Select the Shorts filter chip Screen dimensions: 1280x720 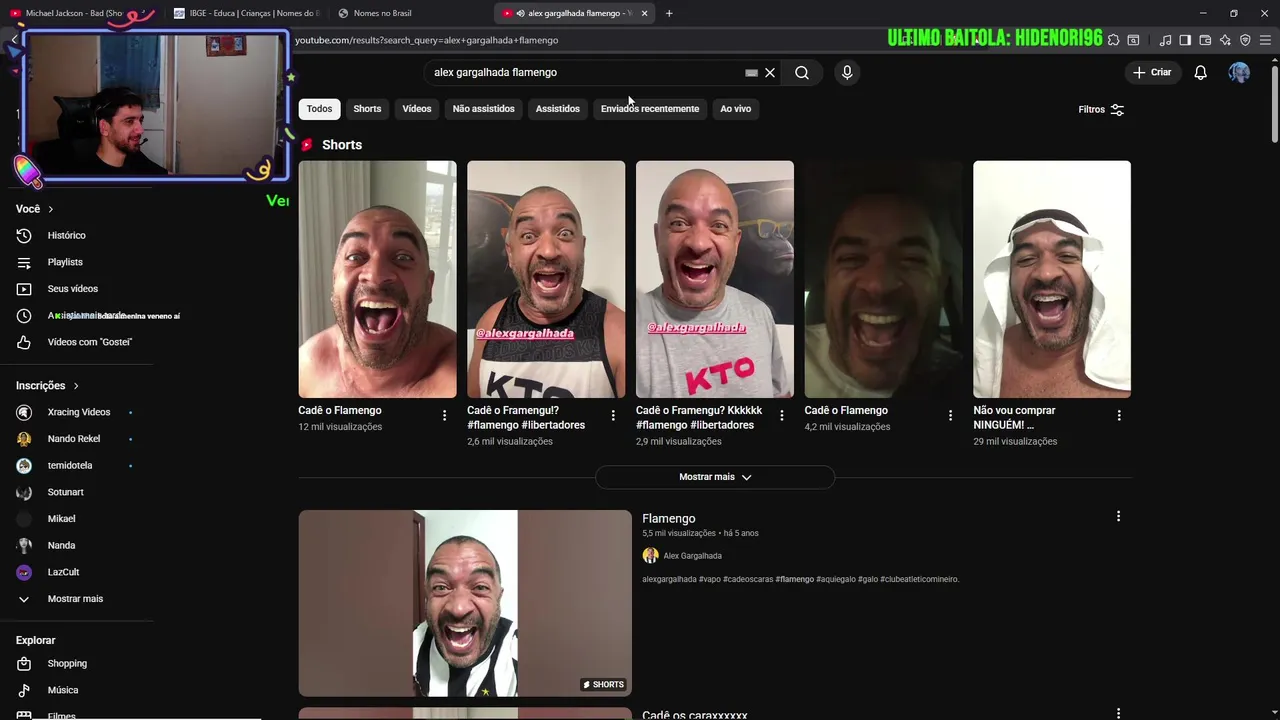click(367, 109)
